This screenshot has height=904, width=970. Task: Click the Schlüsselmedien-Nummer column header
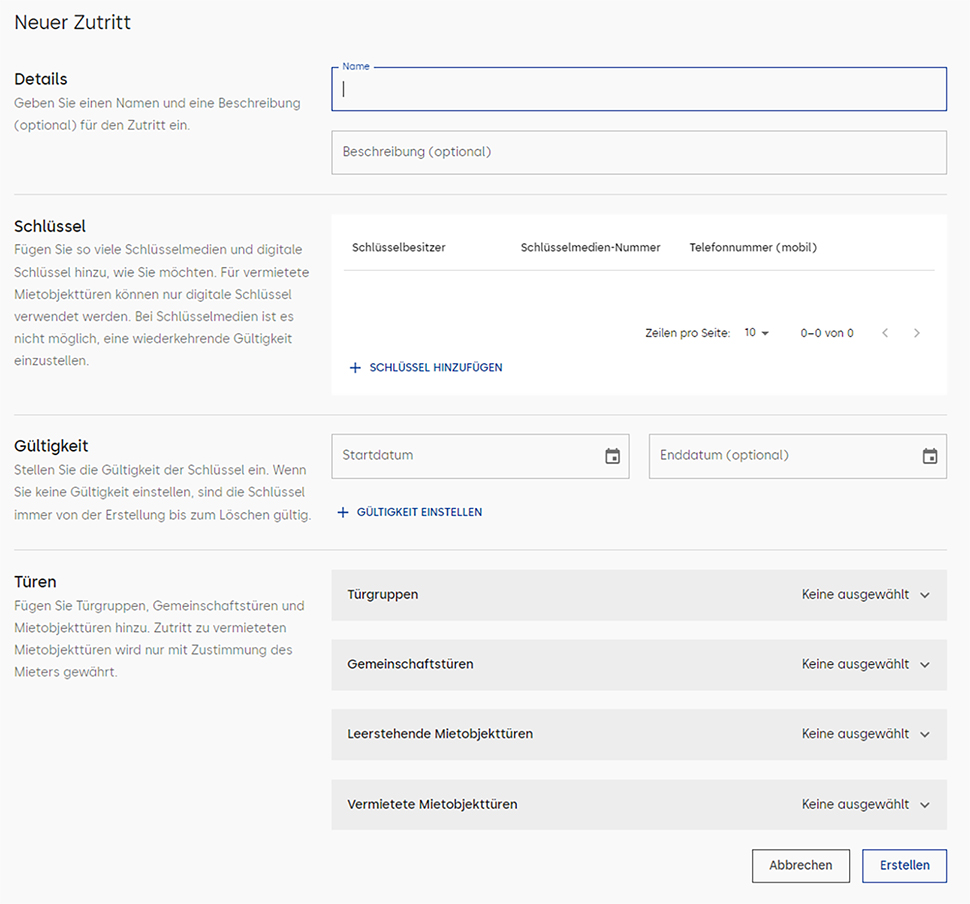(591, 248)
